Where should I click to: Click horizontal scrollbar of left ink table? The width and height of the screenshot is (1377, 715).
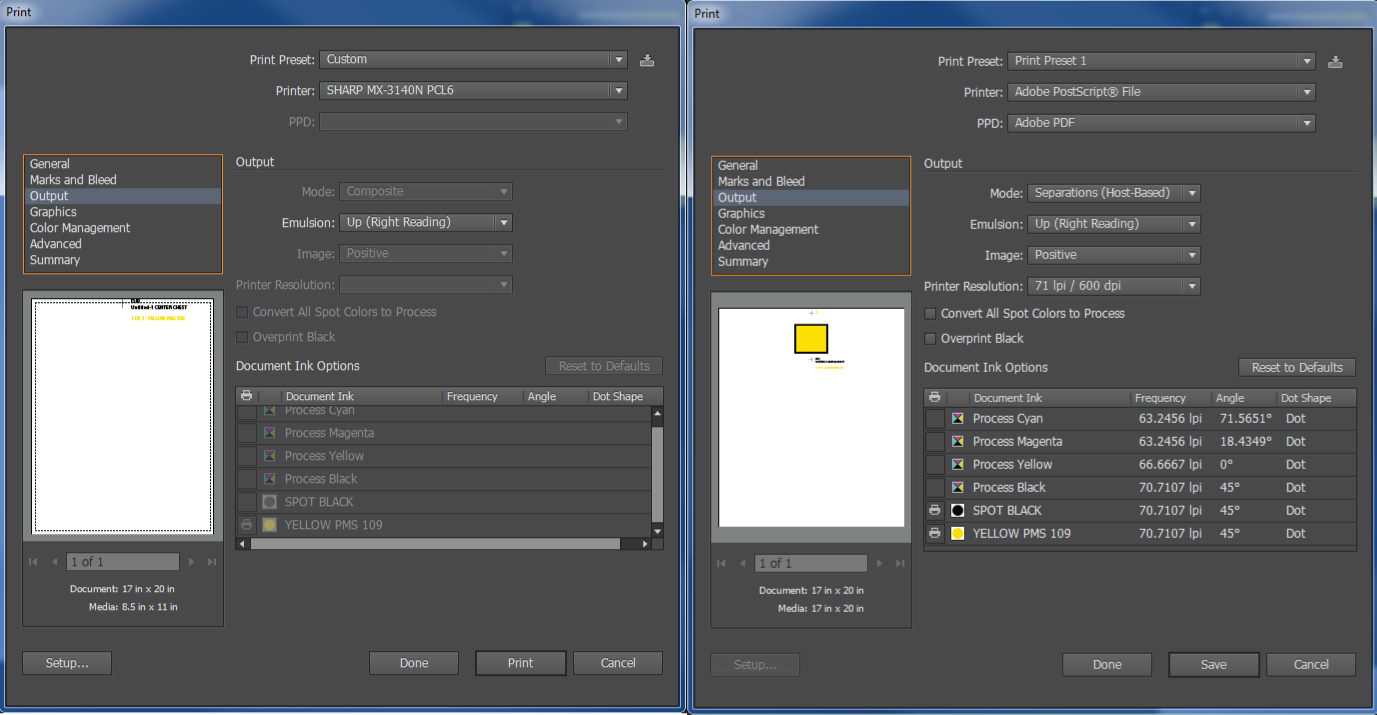(443, 544)
